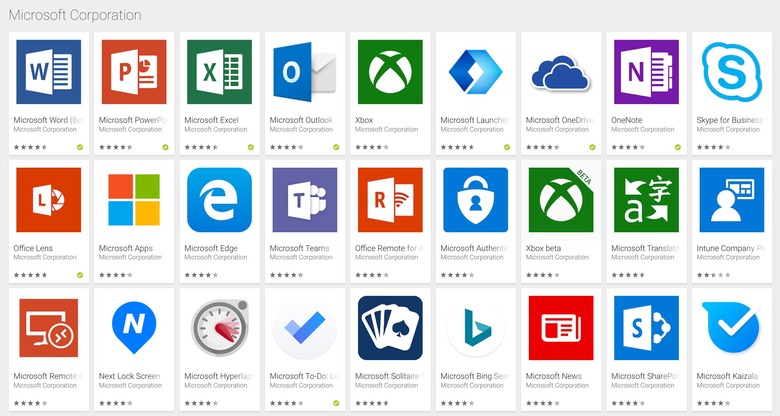Select the Microsoft Remote Desktop icon
Viewport: 780px width, 416px height.
[49, 327]
